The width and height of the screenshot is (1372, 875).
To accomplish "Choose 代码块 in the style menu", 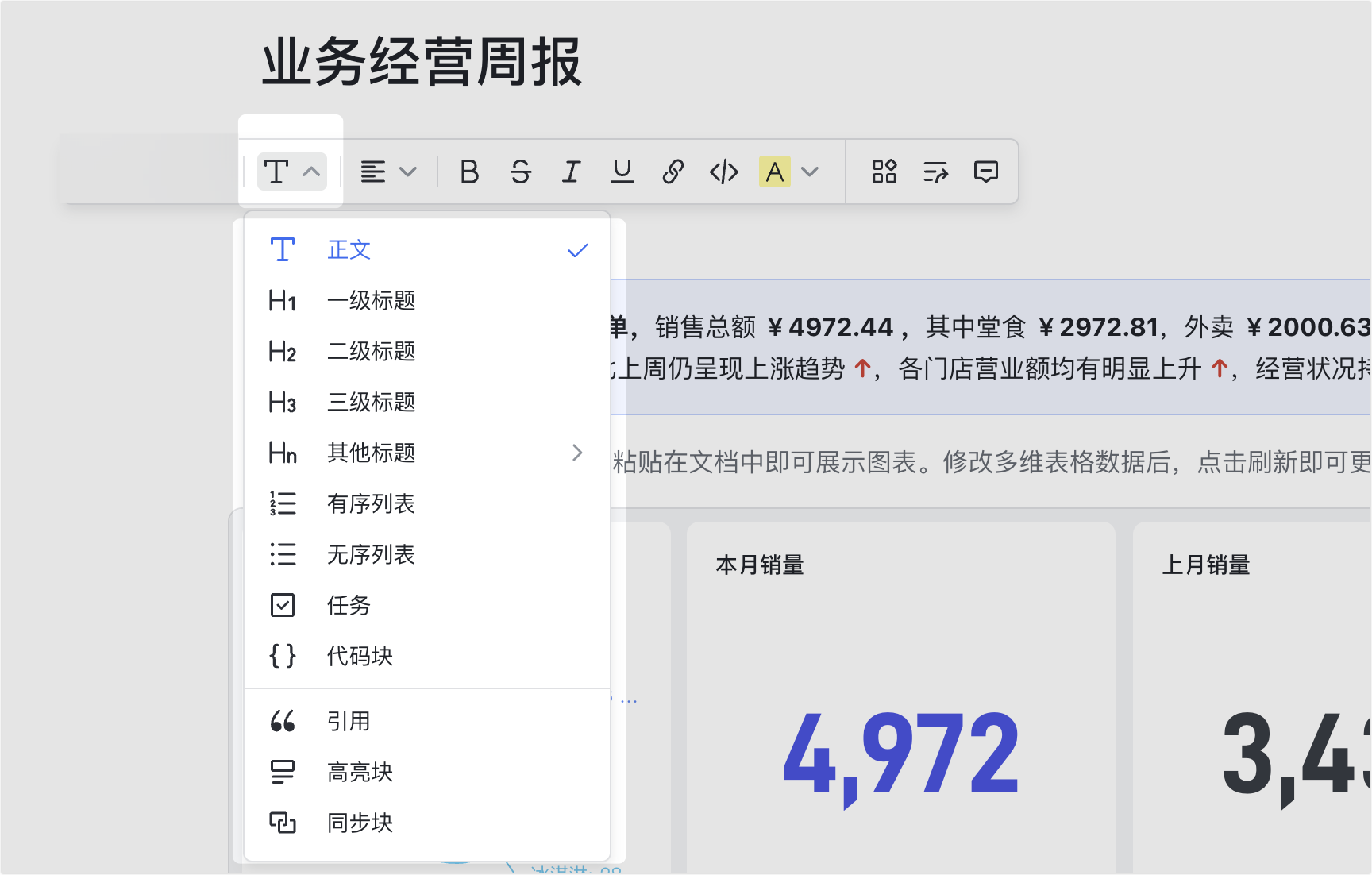I will 360,656.
